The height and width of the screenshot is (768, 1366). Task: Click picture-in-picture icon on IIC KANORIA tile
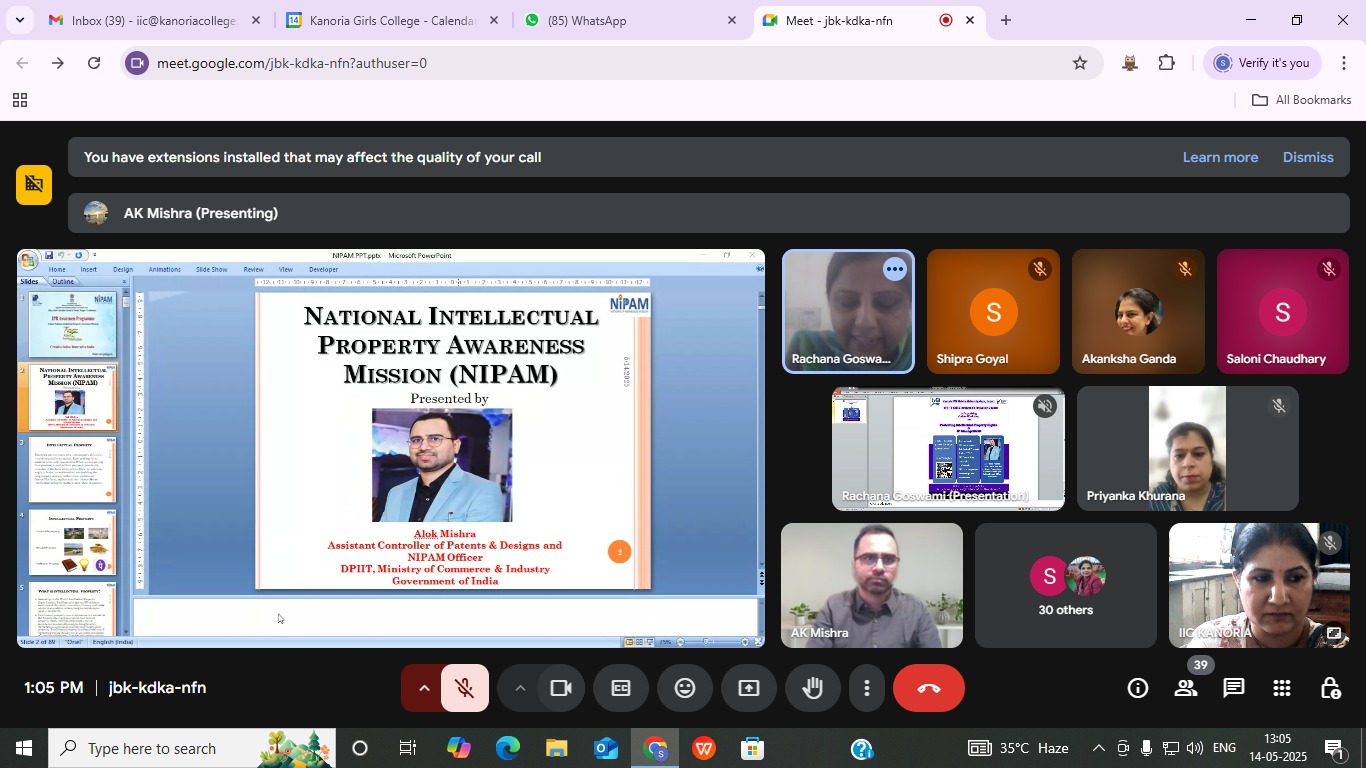(x=1334, y=633)
